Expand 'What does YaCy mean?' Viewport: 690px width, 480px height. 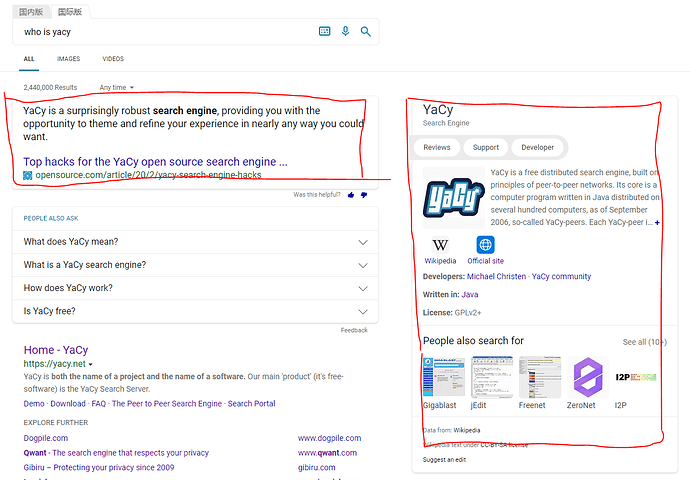click(195, 242)
